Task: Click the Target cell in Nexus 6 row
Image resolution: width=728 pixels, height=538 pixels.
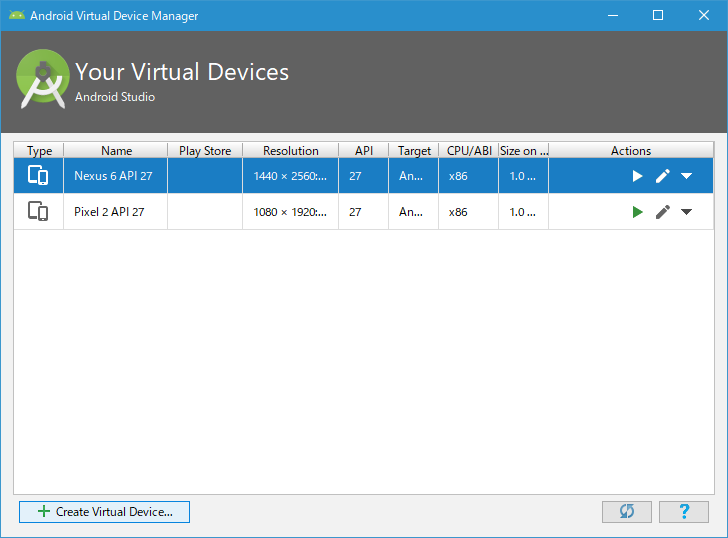Action: [414, 176]
